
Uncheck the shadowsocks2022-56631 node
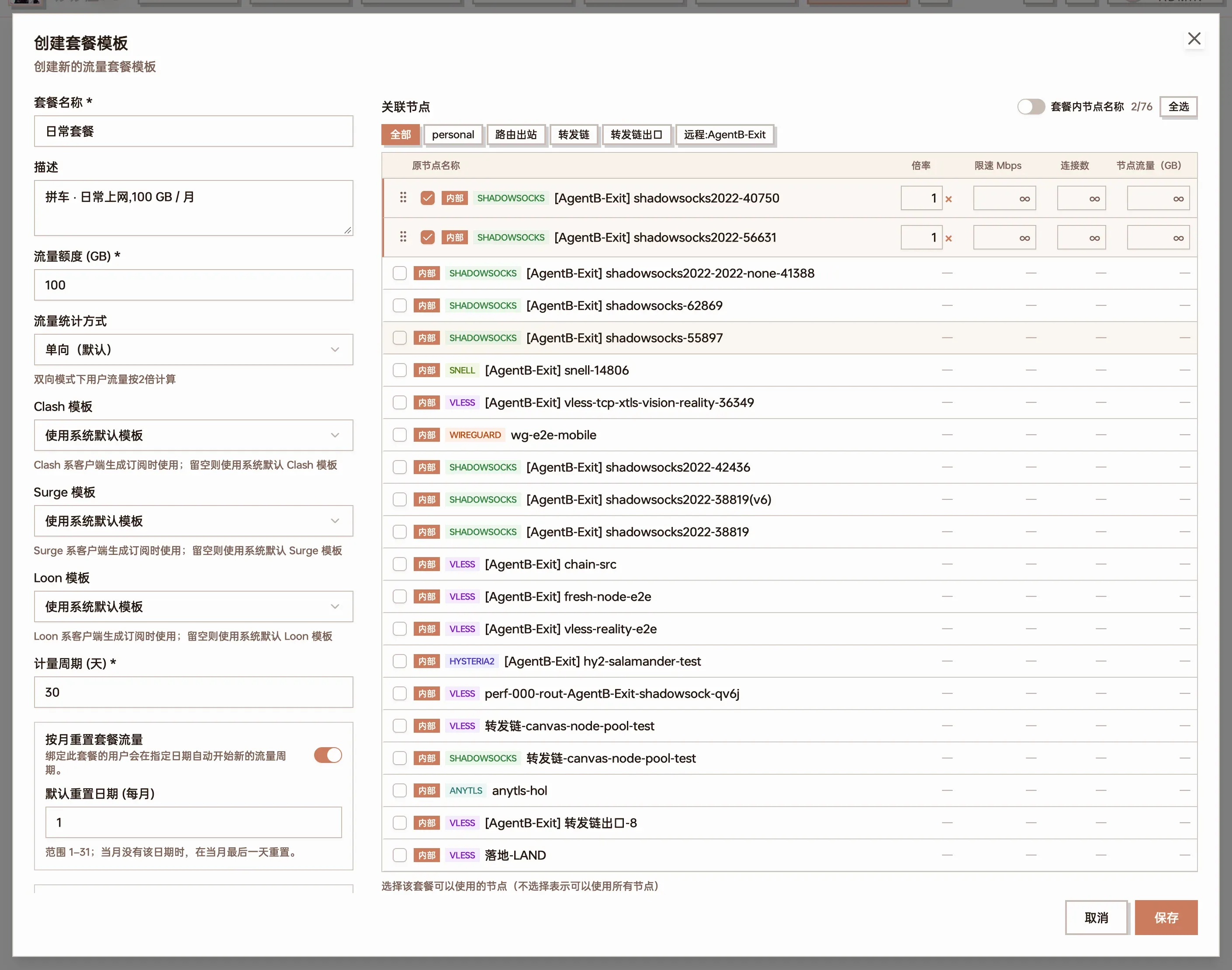click(x=428, y=237)
